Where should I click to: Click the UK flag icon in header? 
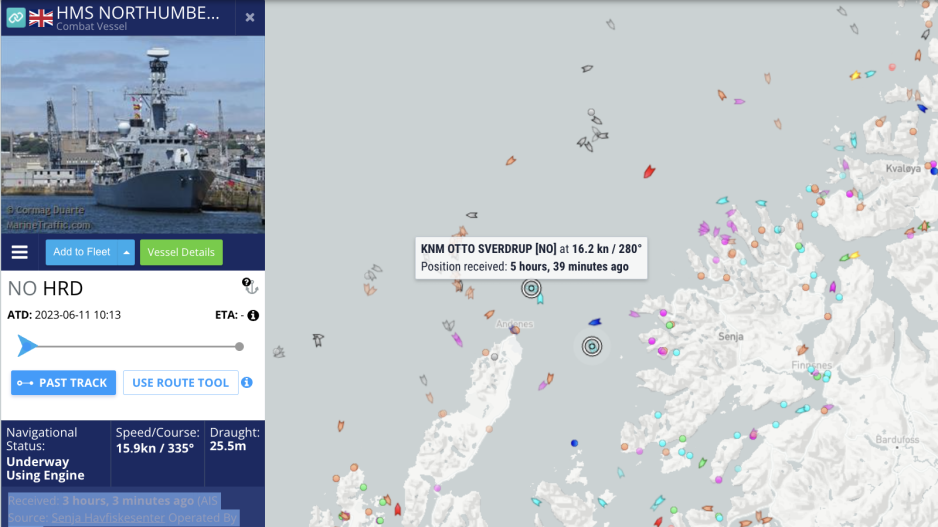41,18
